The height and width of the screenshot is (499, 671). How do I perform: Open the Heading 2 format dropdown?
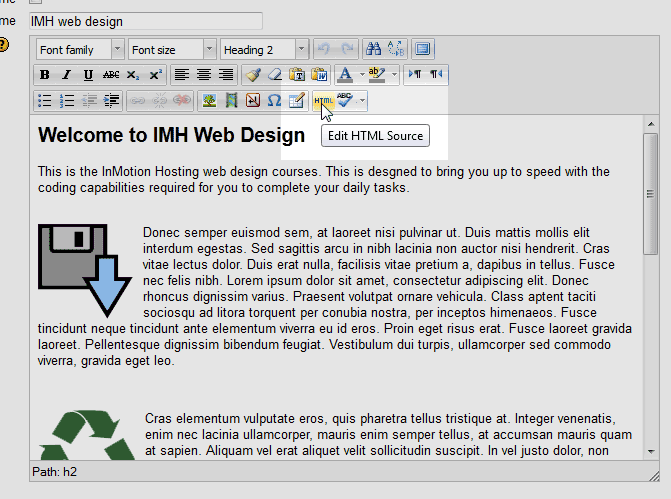click(264, 49)
